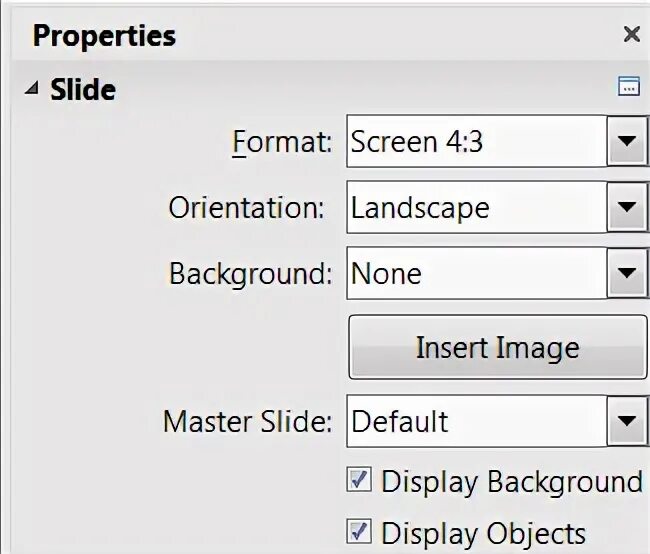Click the Background label
Image resolution: width=650 pixels, height=554 pixels.
pyautogui.click(x=250, y=273)
